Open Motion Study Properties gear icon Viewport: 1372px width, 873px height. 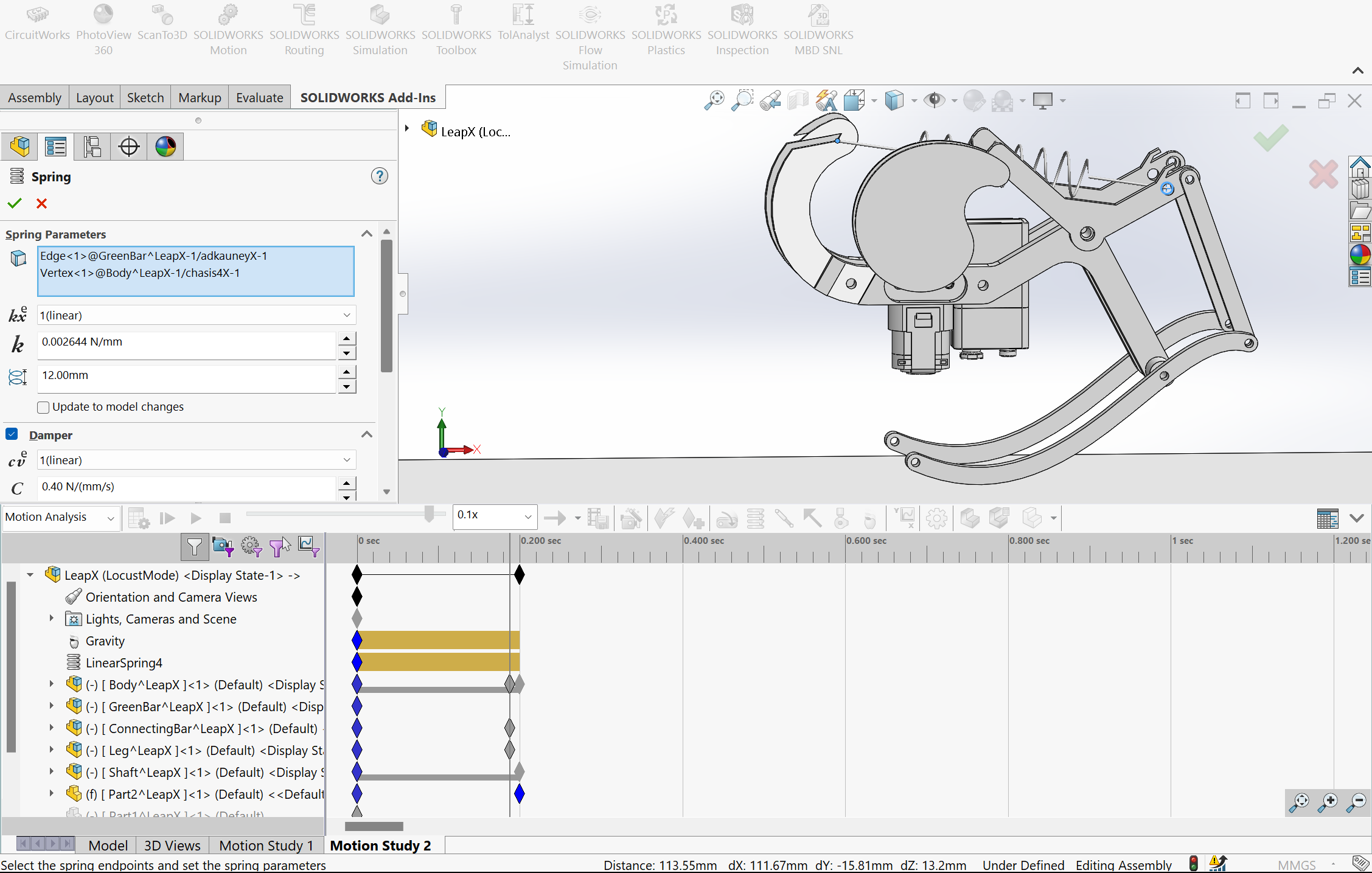pyautogui.click(x=936, y=518)
